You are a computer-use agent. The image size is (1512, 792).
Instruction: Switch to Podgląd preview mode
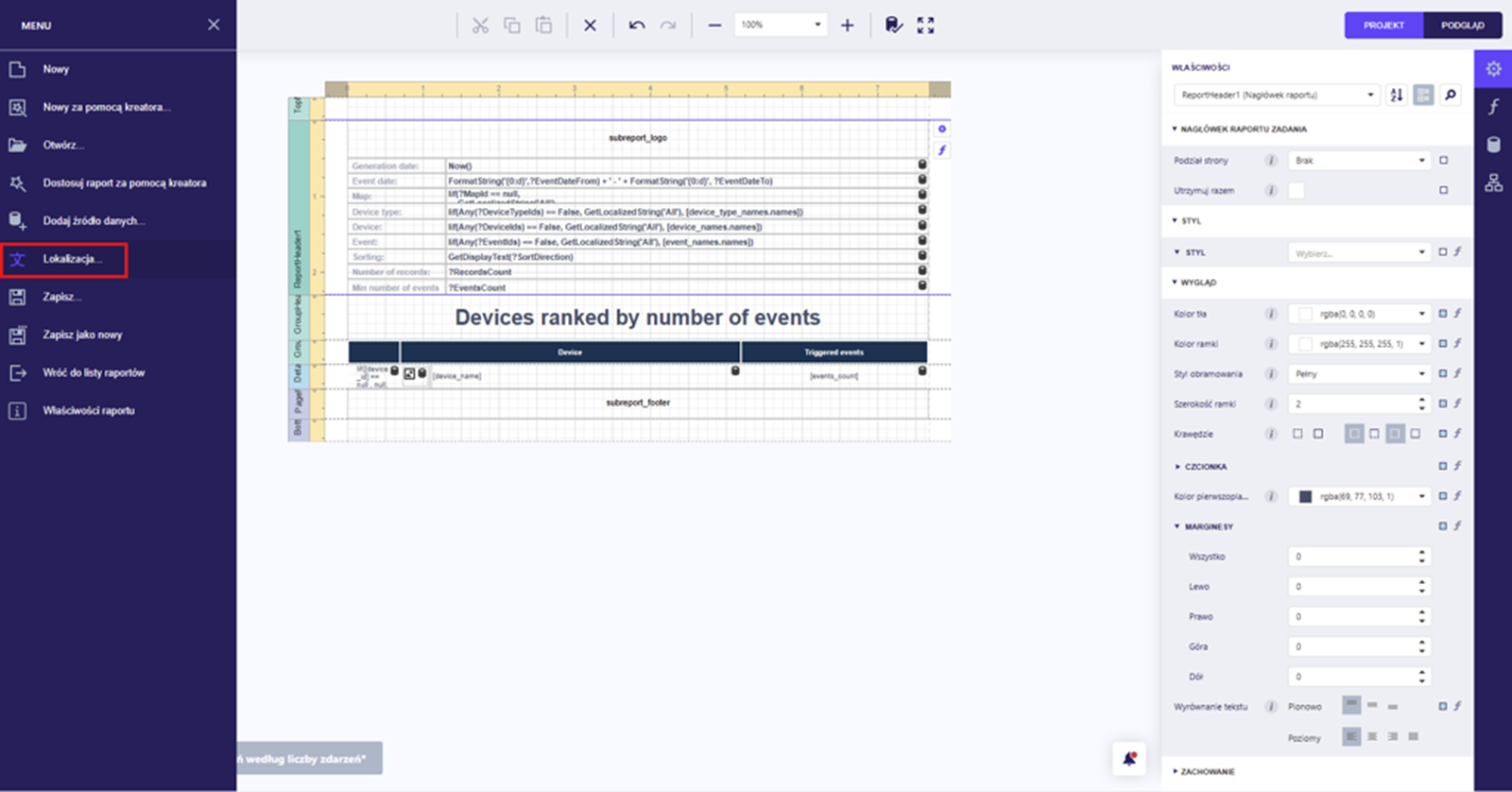[x=1462, y=26]
